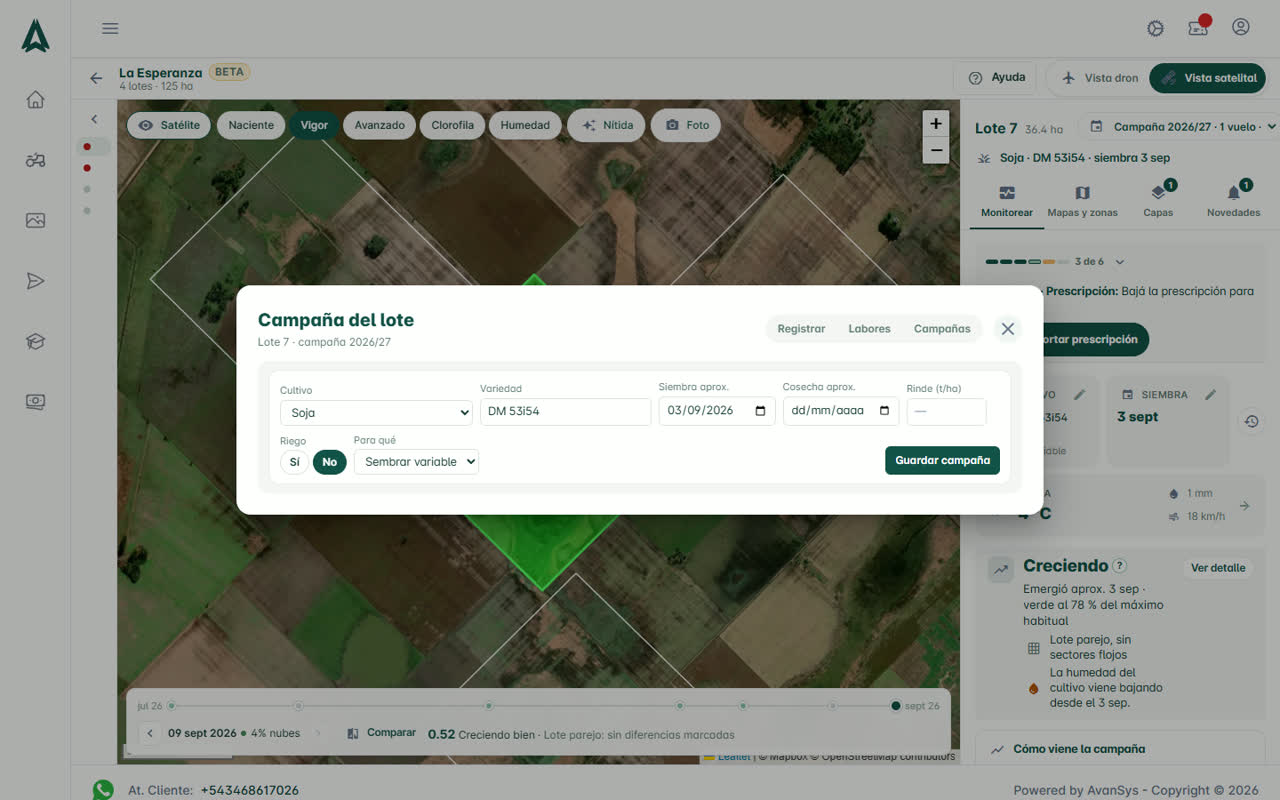The width and height of the screenshot is (1280, 800).
Task: Open the image gallery icon in sidebar
Action: (x=35, y=220)
